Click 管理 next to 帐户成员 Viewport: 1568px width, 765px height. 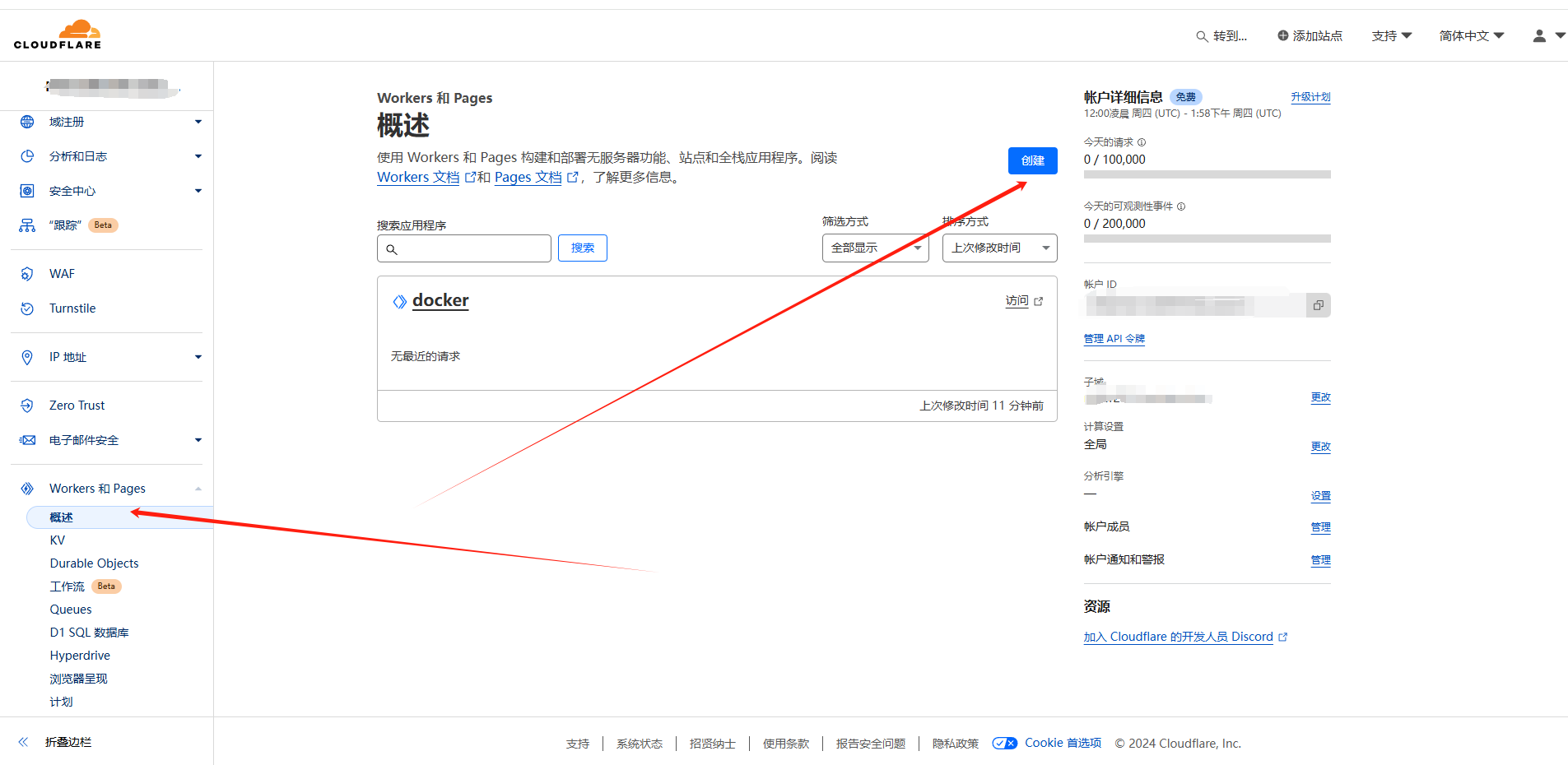tap(1321, 527)
